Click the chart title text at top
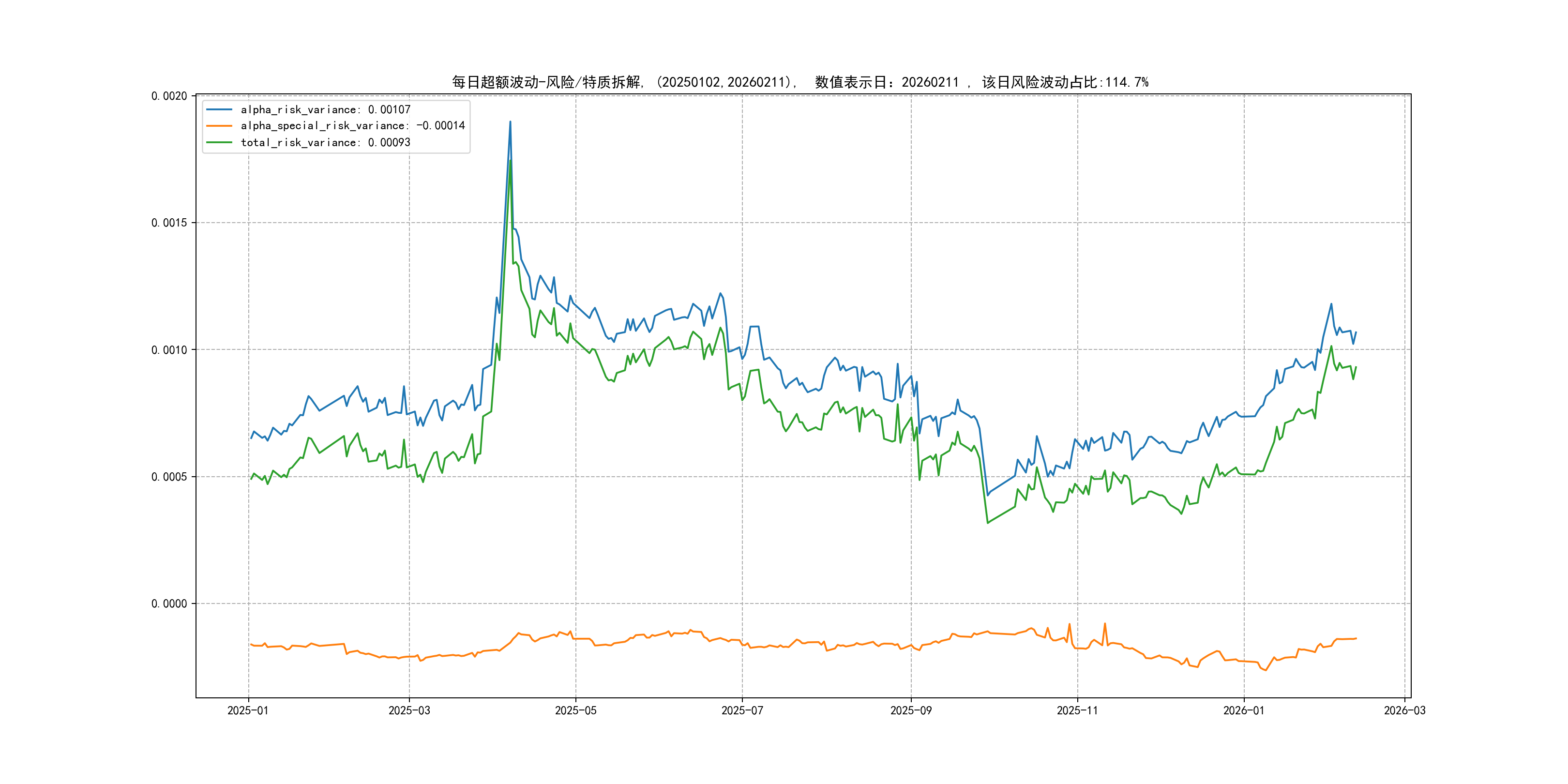Viewport: 1568px width, 784px height. [800, 82]
